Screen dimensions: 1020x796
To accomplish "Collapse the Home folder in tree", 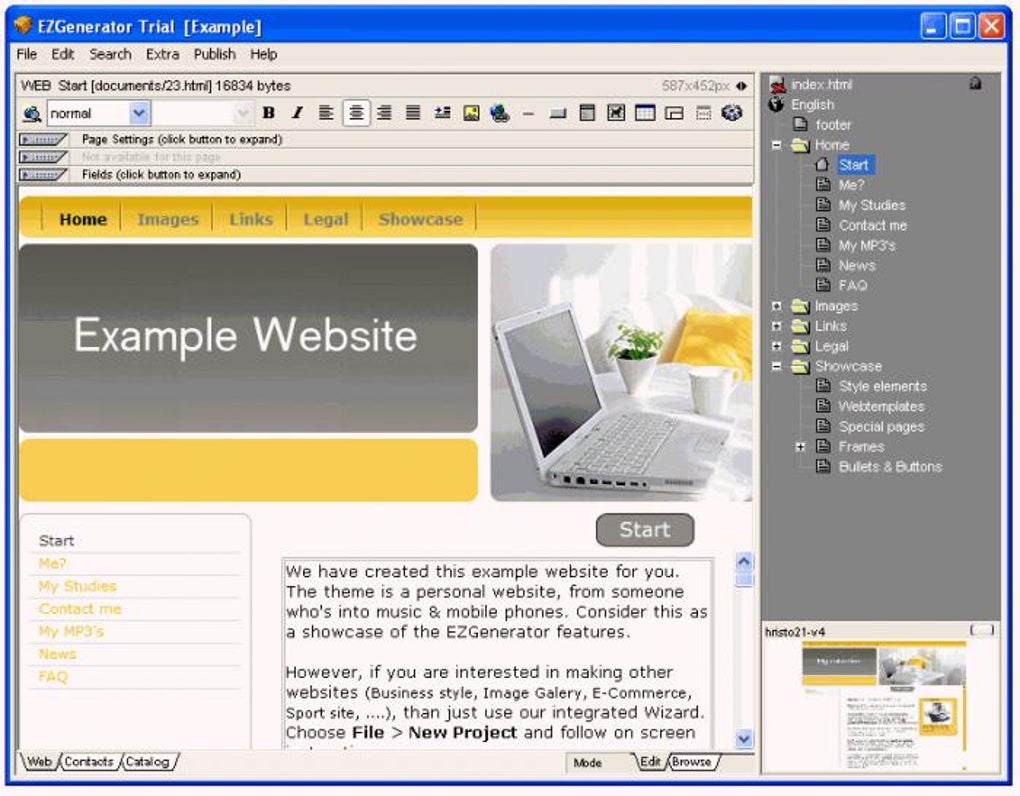I will 776,145.
